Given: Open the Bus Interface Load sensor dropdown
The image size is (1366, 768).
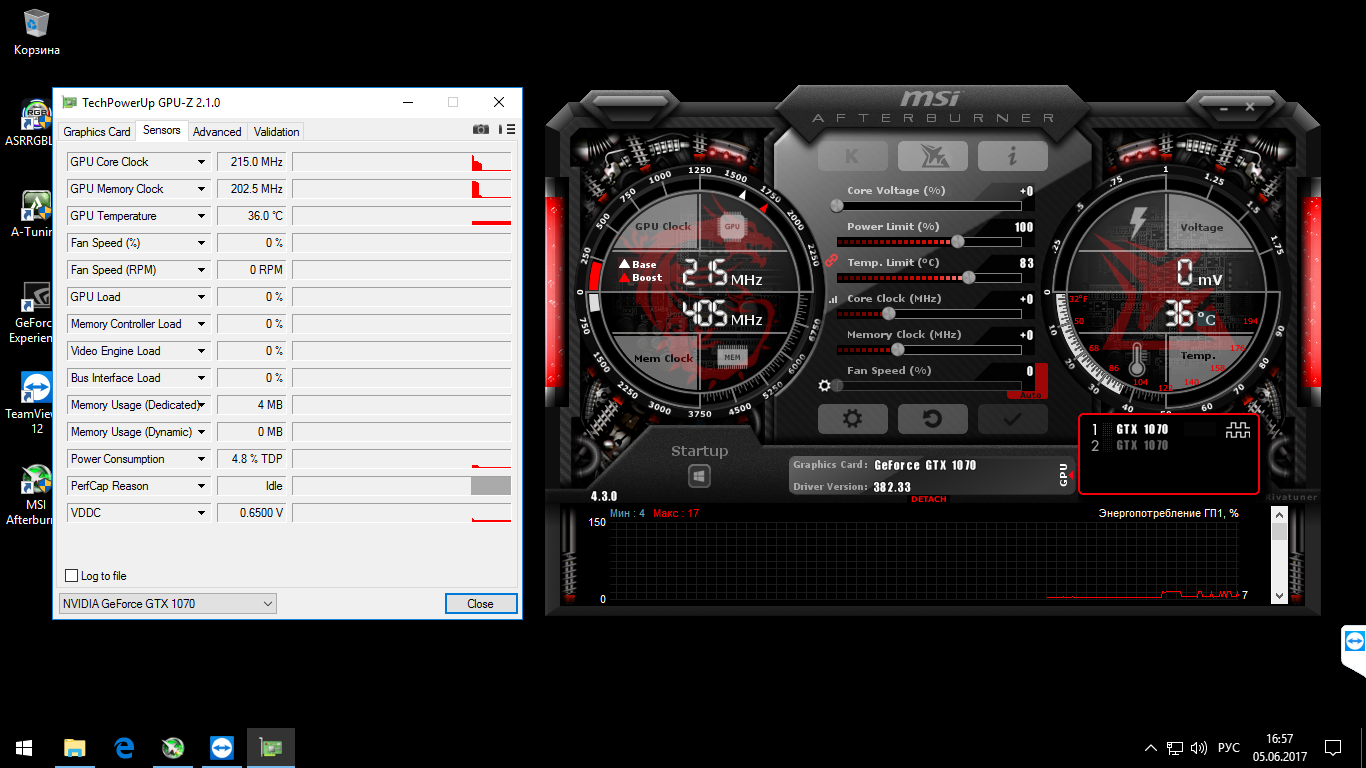Looking at the screenshot, I should (x=201, y=378).
